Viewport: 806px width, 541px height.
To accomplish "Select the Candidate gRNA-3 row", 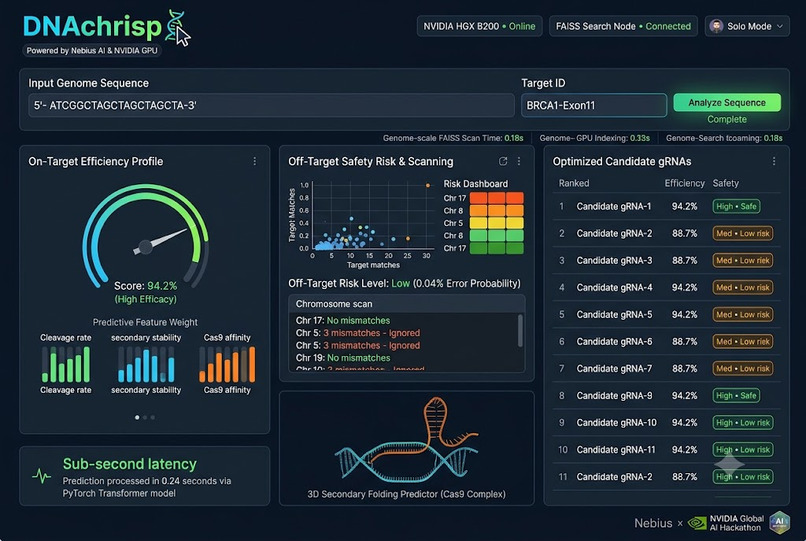I will pos(667,260).
